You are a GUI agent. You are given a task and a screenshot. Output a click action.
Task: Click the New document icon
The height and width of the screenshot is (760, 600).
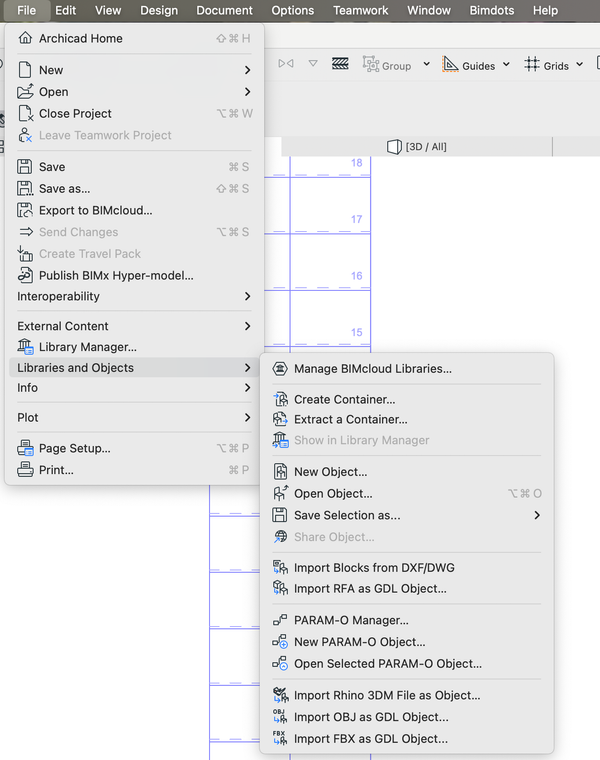[25, 70]
